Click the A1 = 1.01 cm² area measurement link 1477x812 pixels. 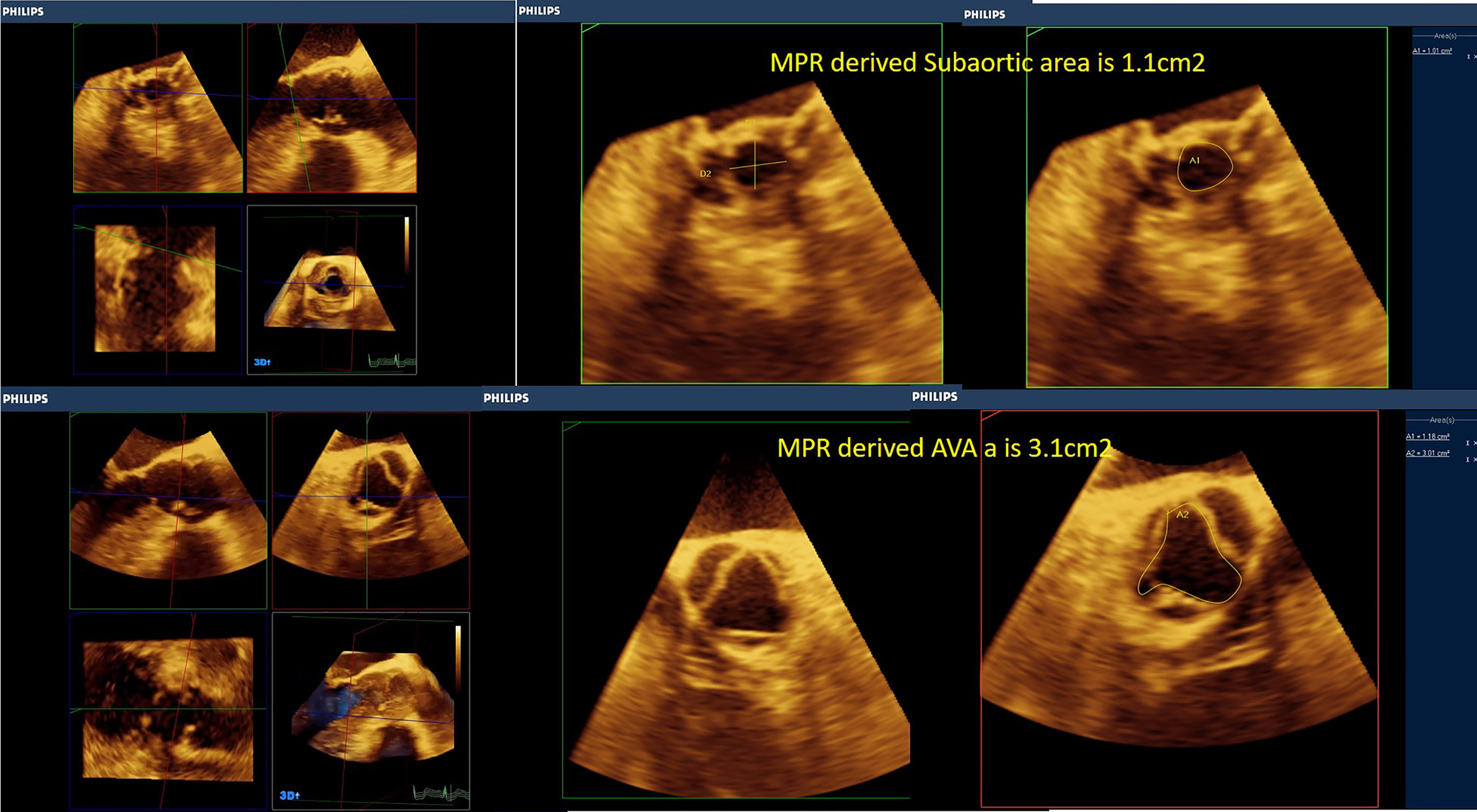point(1432,51)
